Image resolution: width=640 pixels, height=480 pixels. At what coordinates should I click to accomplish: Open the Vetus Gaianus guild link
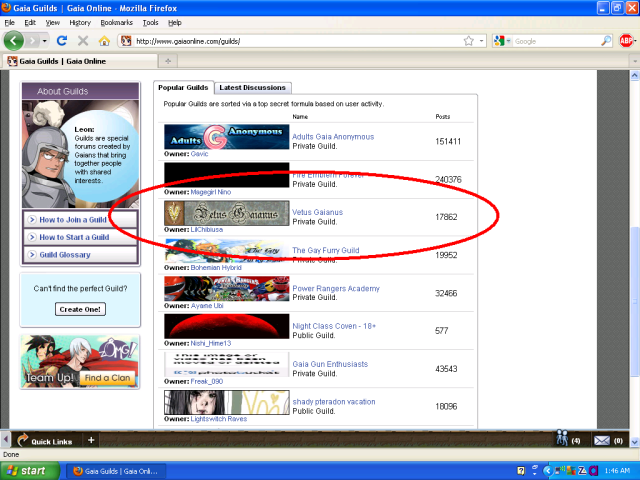(x=318, y=212)
